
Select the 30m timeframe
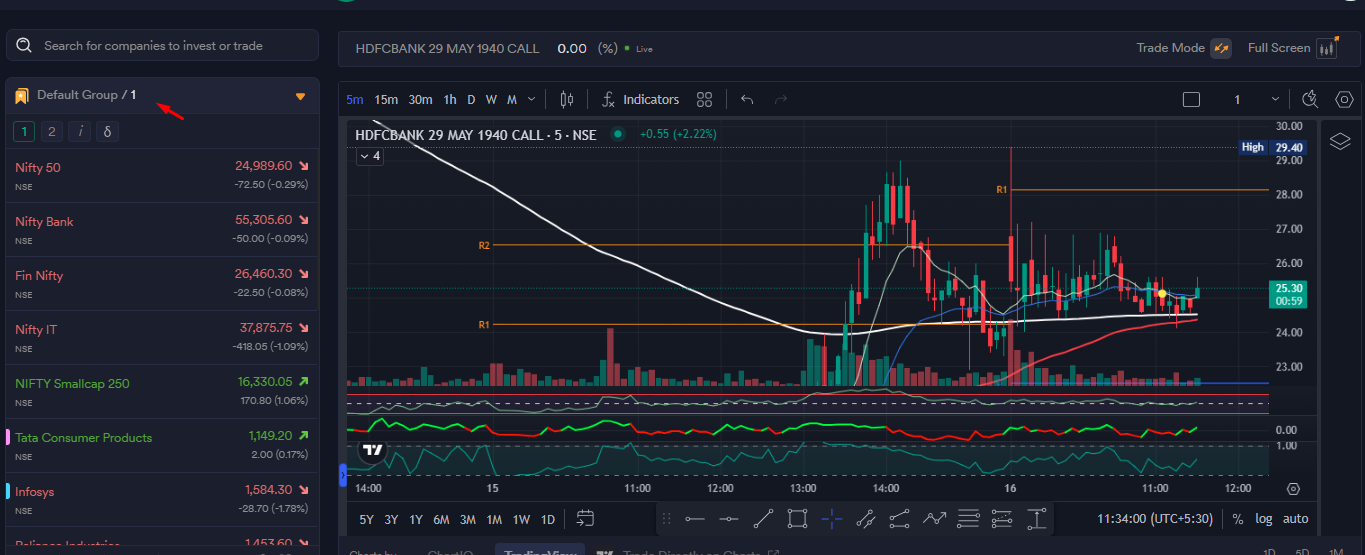[x=420, y=99]
